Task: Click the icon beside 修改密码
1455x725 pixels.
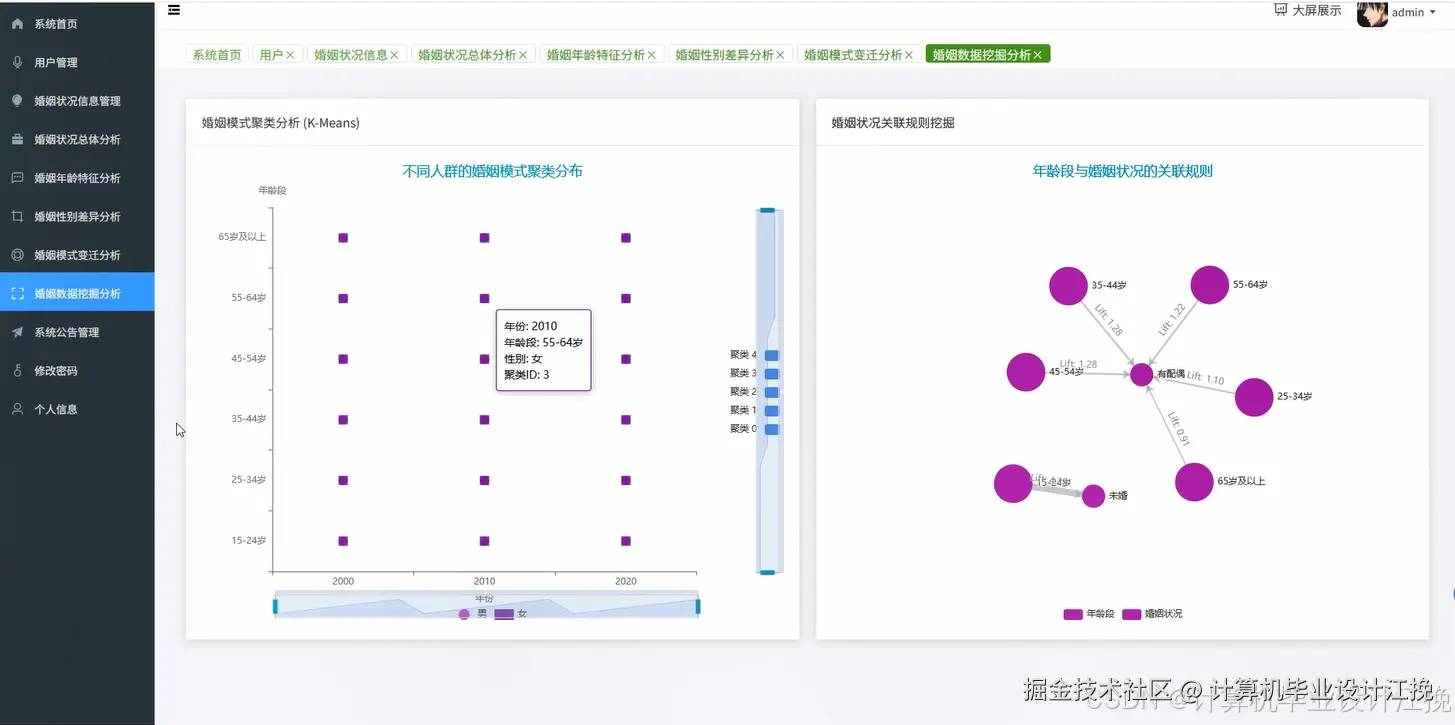Action: tap(17, 370)
